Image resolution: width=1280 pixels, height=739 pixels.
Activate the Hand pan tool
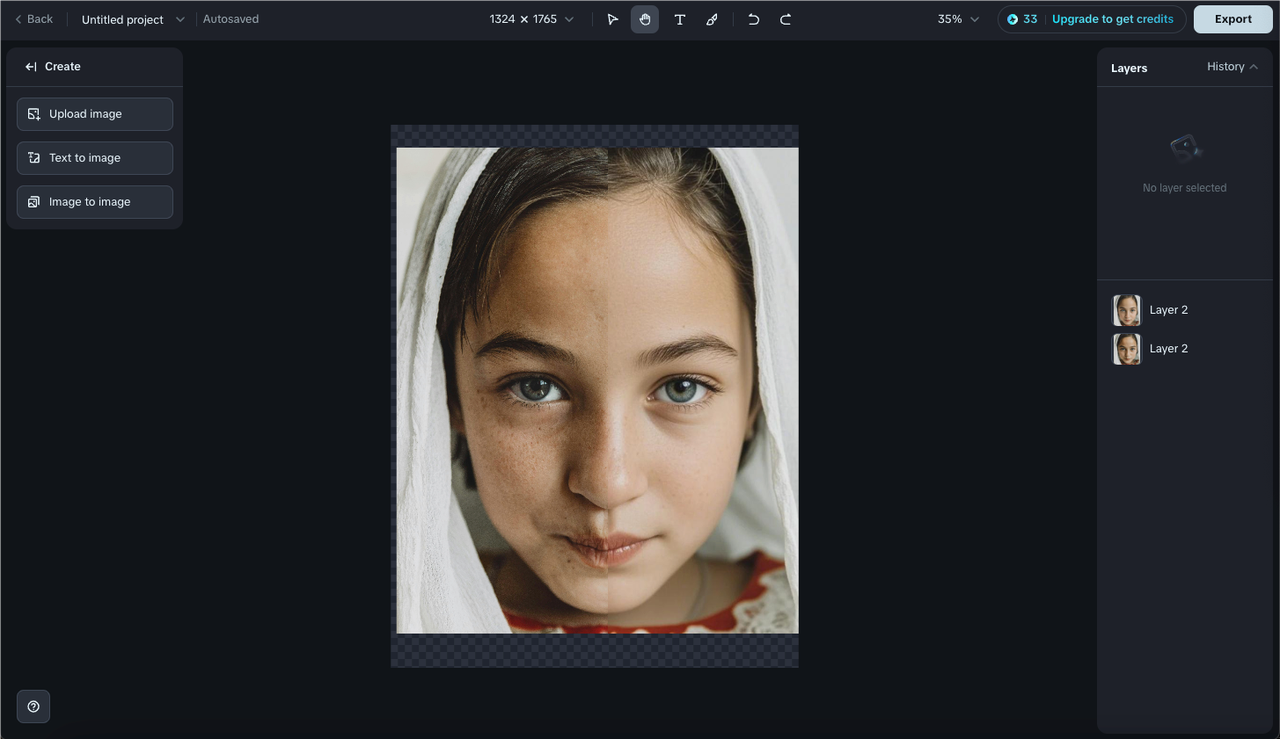[x=644, y=19]
